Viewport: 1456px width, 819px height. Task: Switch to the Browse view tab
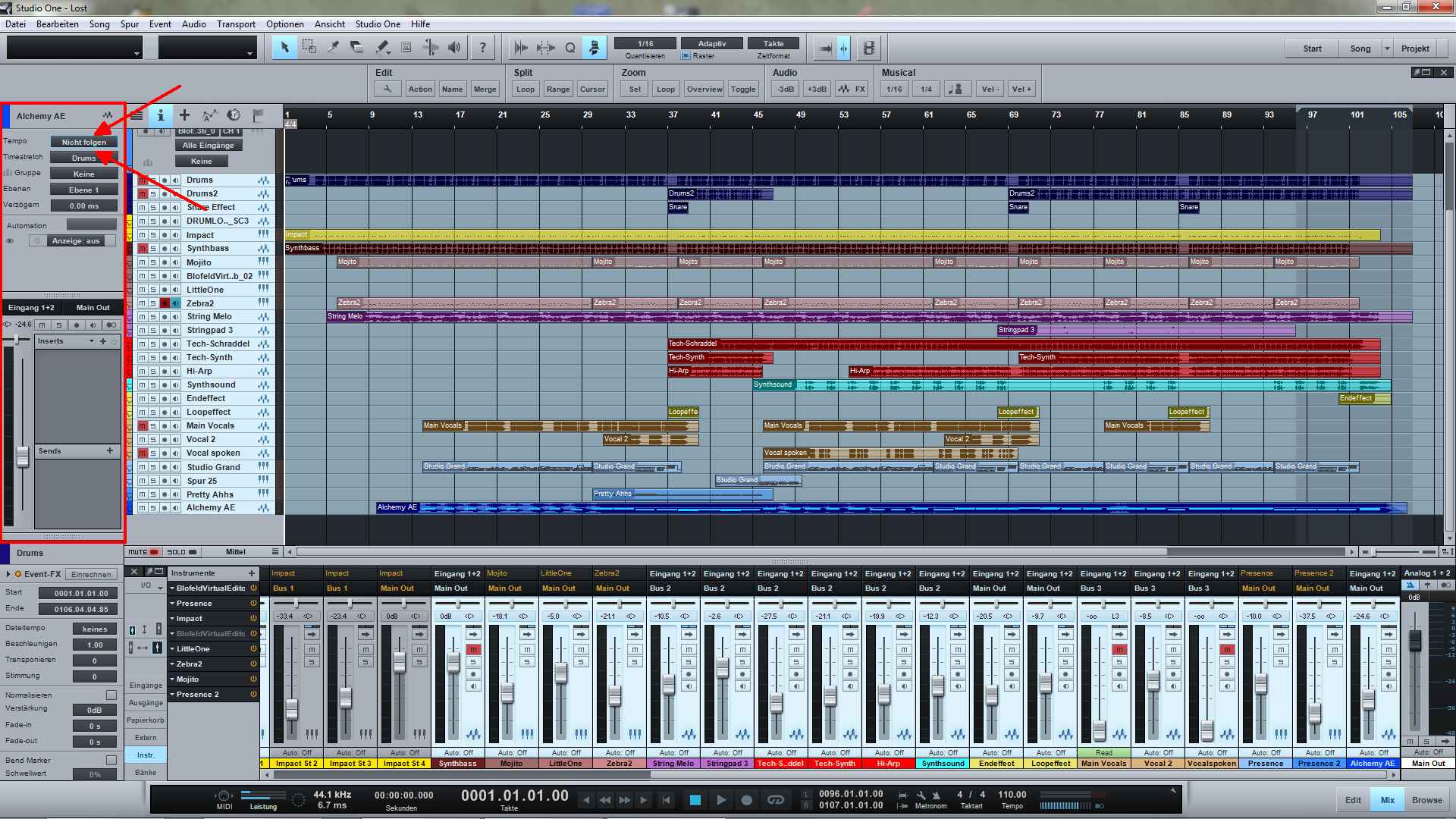tap(1426, 800)
